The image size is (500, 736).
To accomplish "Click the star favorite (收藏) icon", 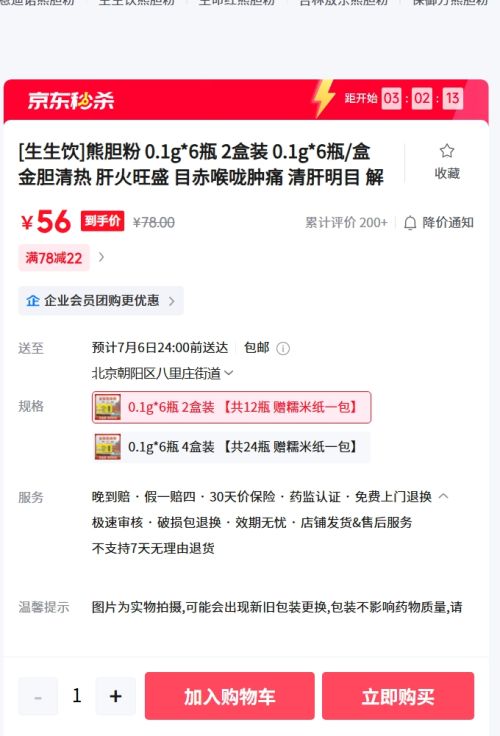I will tap(446, 151).
